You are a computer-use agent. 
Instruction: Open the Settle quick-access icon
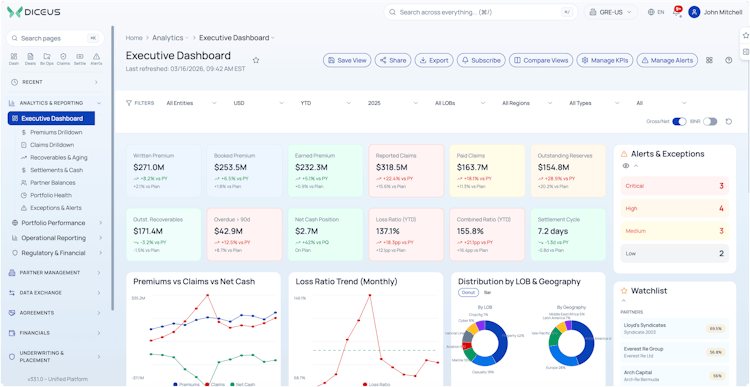79,59
